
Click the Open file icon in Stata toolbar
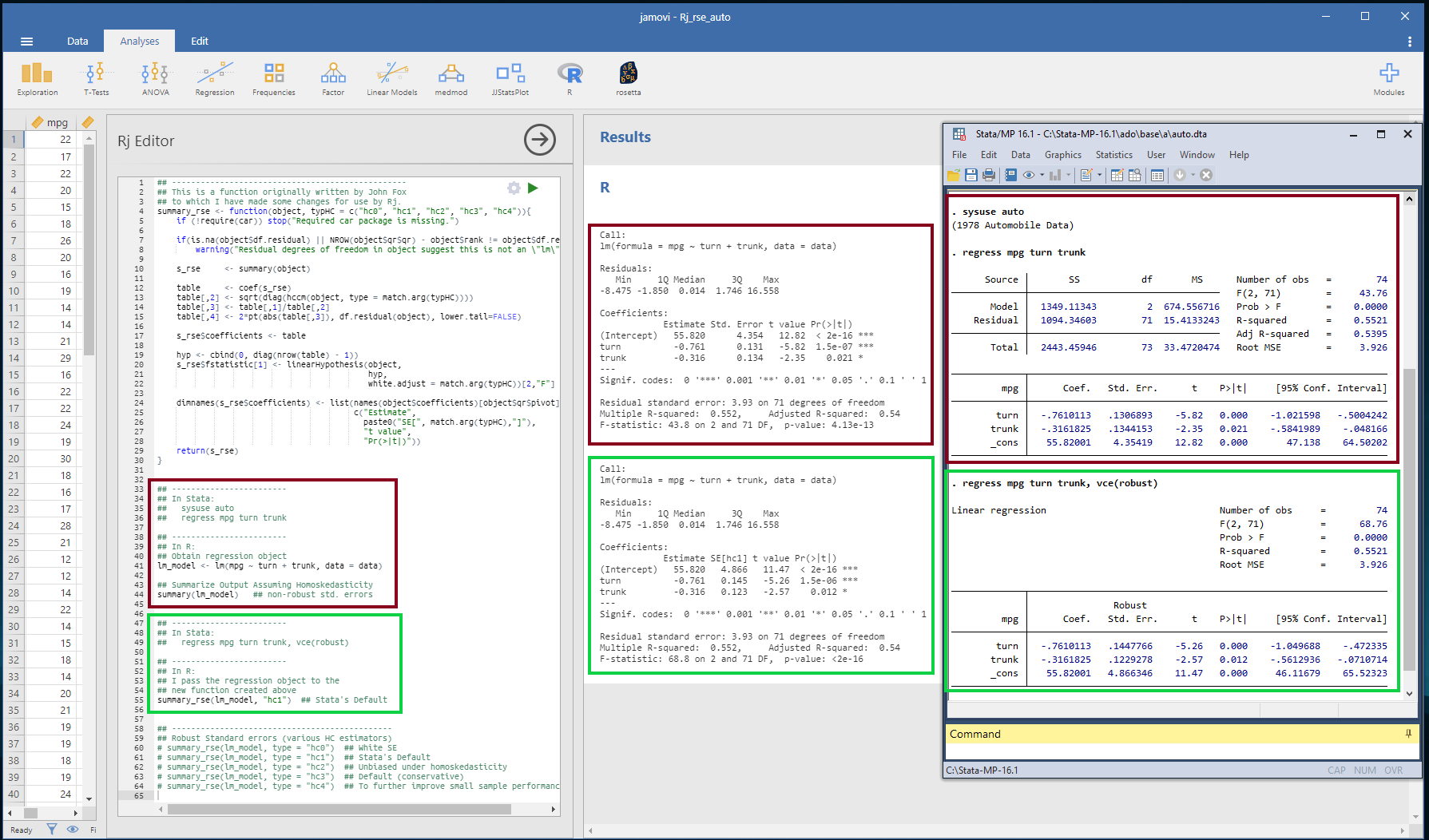point(954,175)
